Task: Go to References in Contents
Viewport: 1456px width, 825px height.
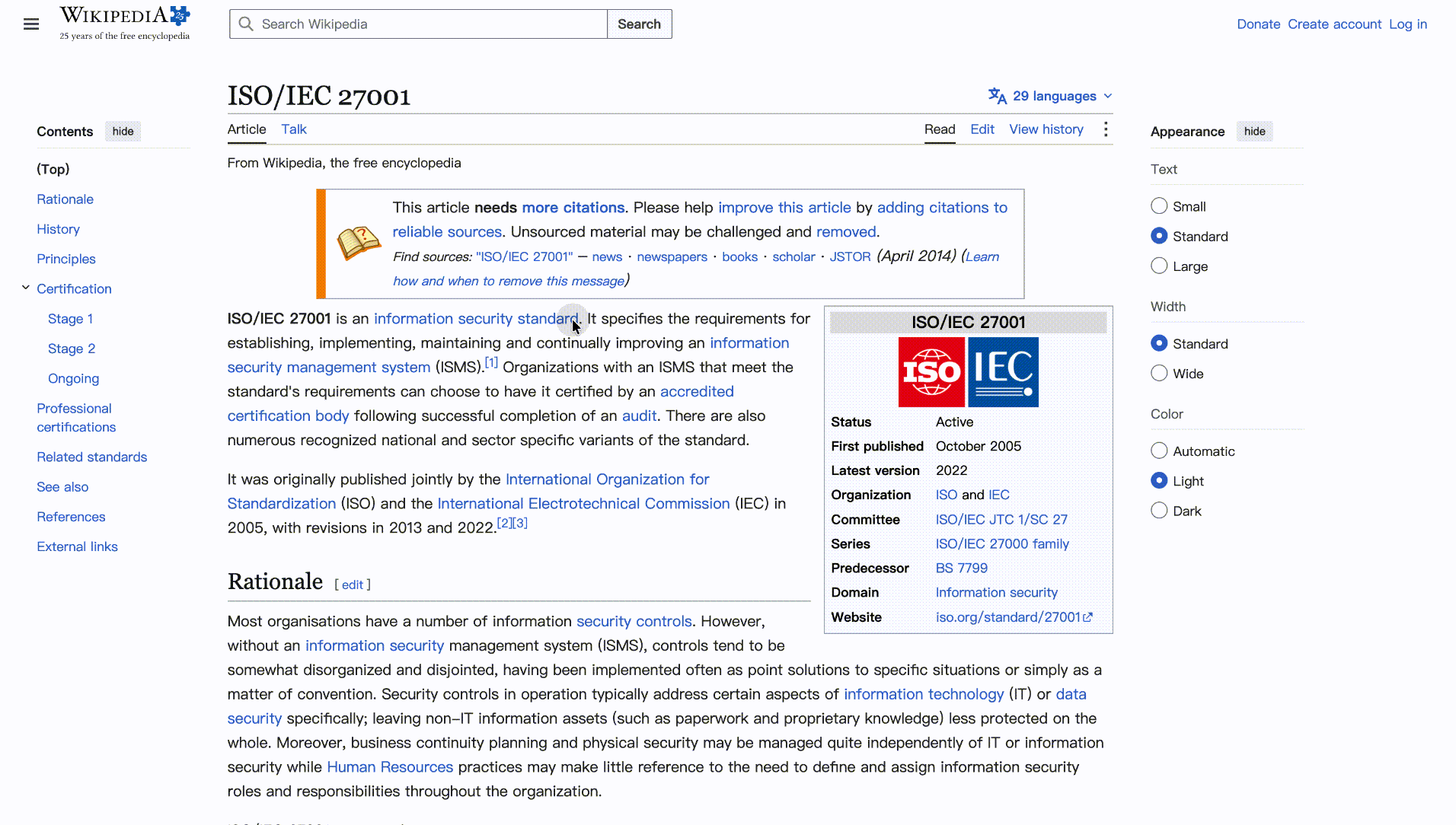Action: click(71, 517)
